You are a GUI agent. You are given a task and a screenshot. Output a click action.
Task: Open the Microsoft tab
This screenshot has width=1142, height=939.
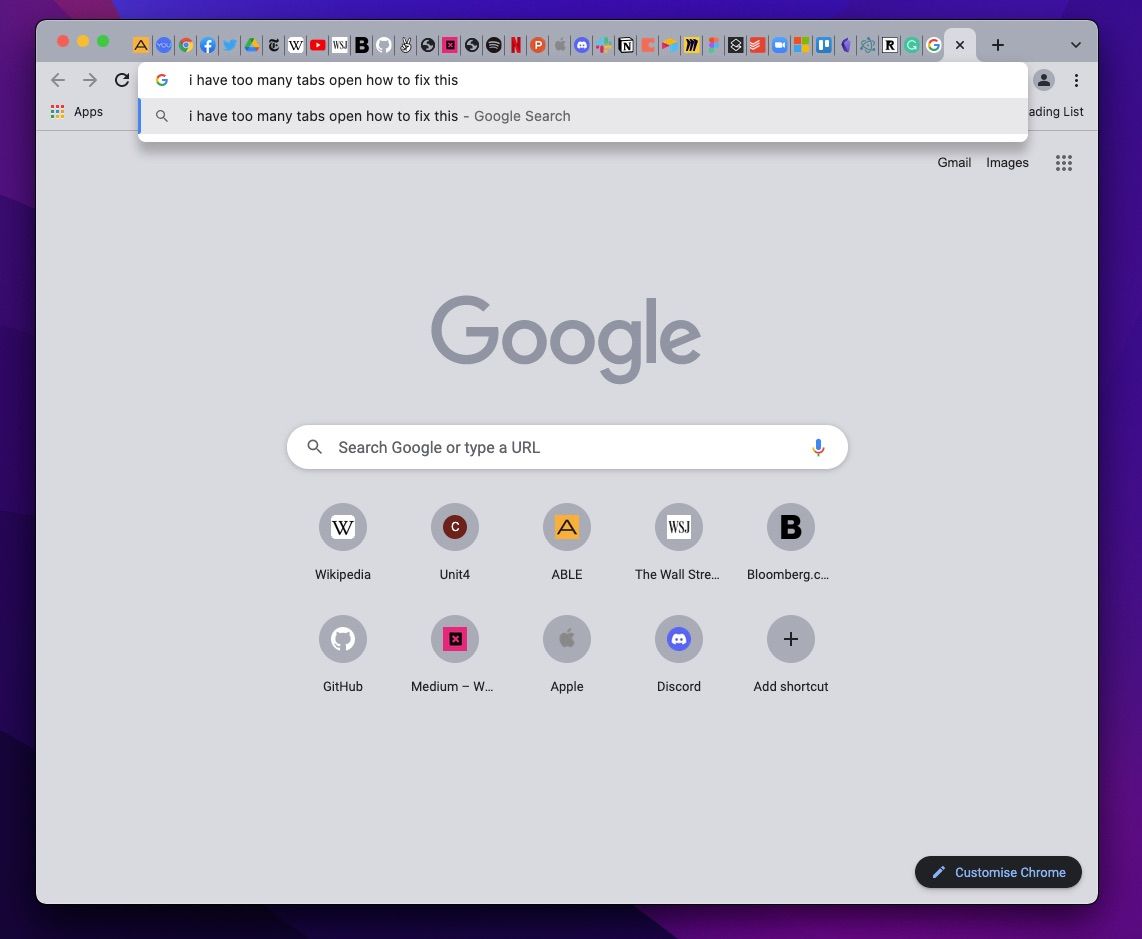tap(801, 45)
